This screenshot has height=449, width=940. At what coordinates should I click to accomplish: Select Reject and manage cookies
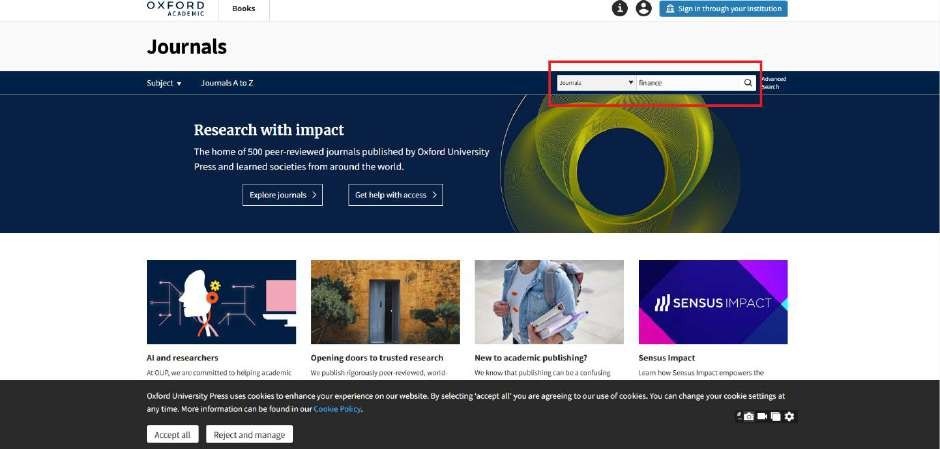point(250,435)
